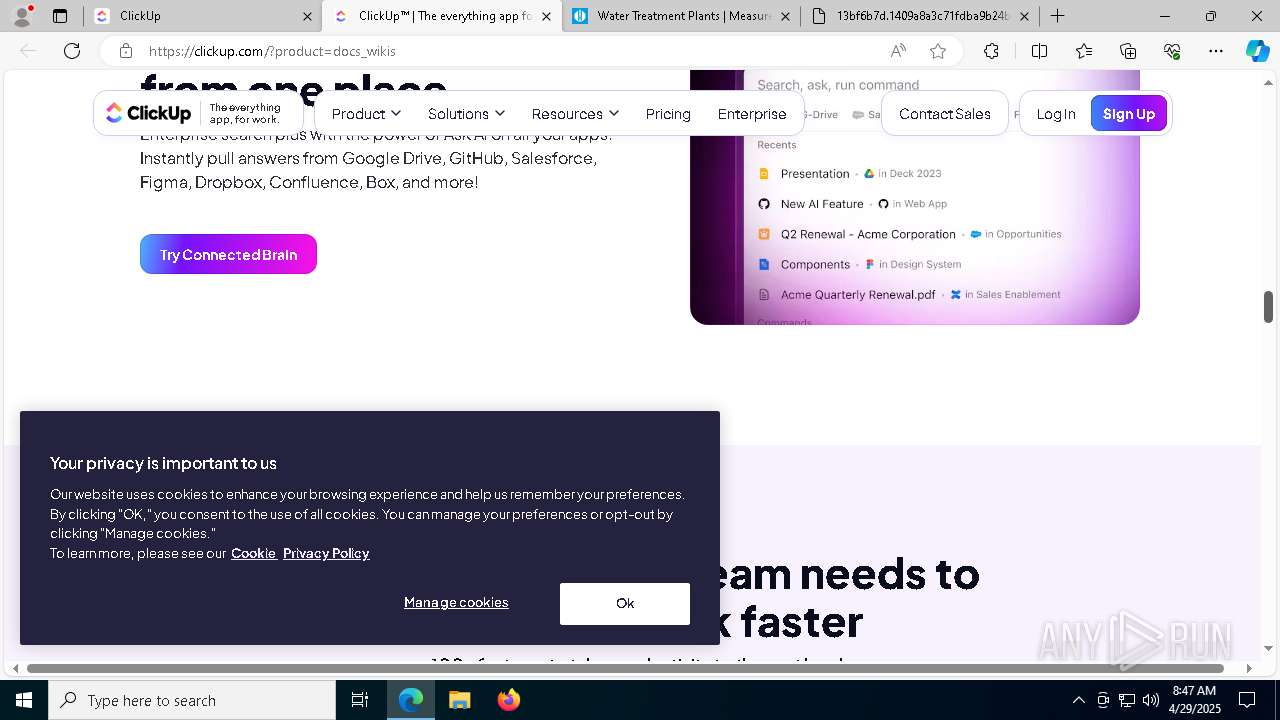Open the Windows Start menu

coord(24,700)
